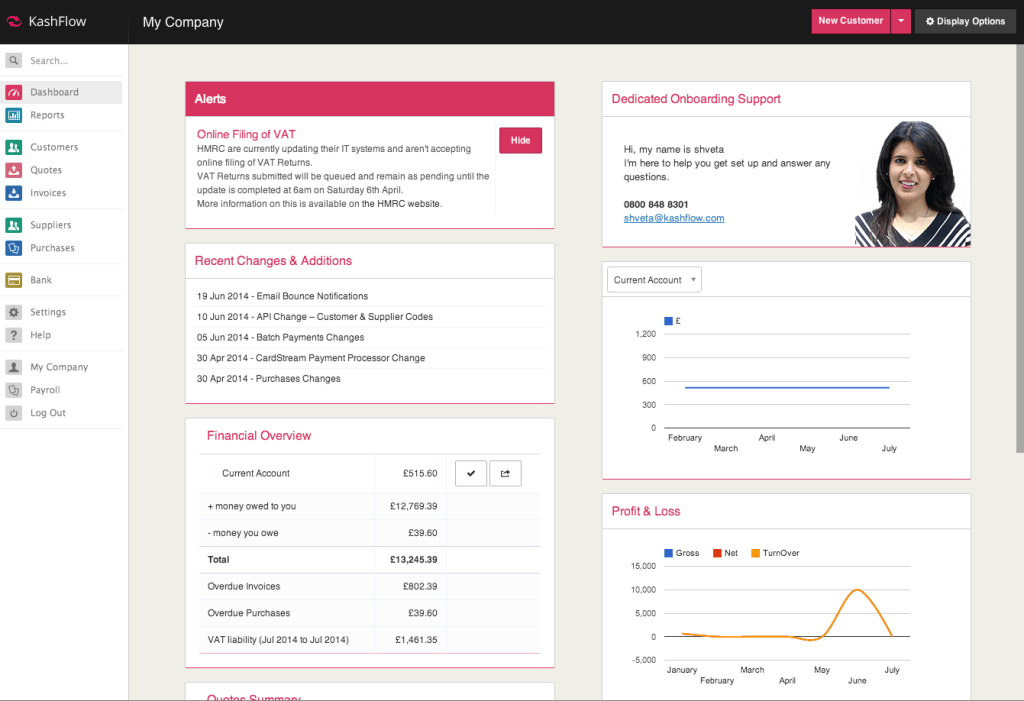Open Display Options

(x=964, y=20)
